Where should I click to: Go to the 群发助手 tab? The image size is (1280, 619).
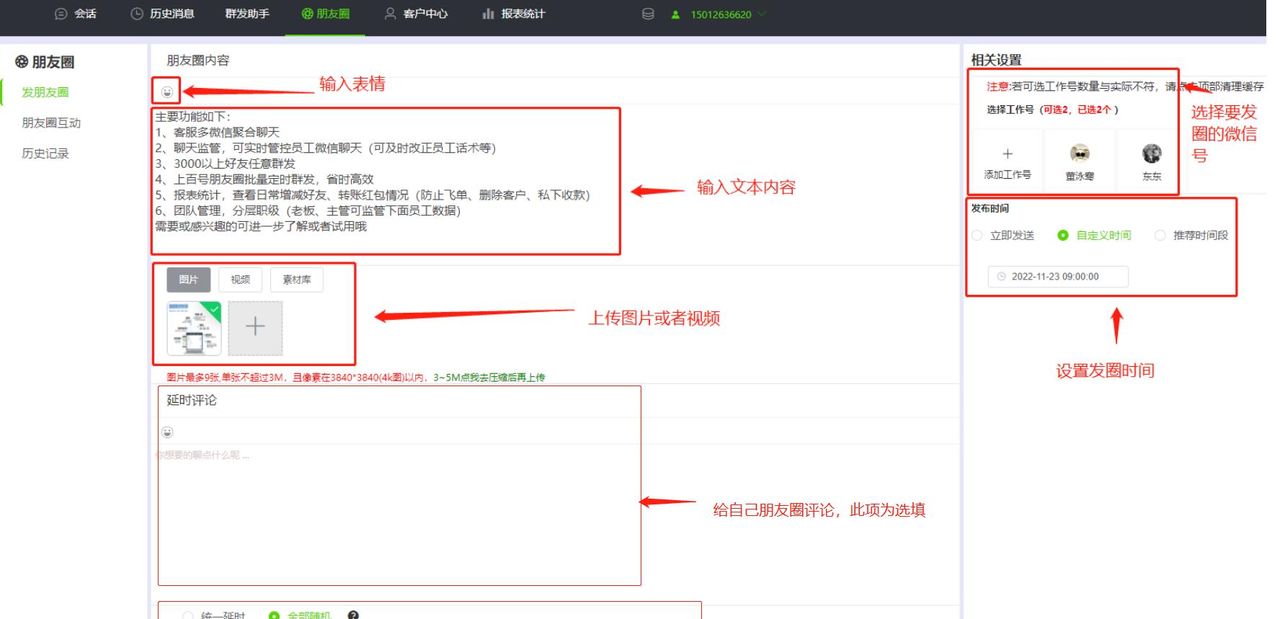(x=247, y=14)
